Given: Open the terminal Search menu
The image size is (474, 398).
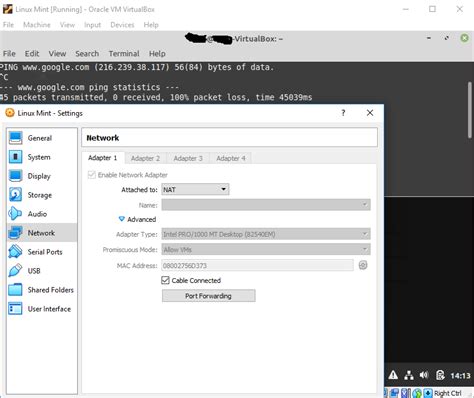Looking at the screenshot, I should click(x=87, y=53).
